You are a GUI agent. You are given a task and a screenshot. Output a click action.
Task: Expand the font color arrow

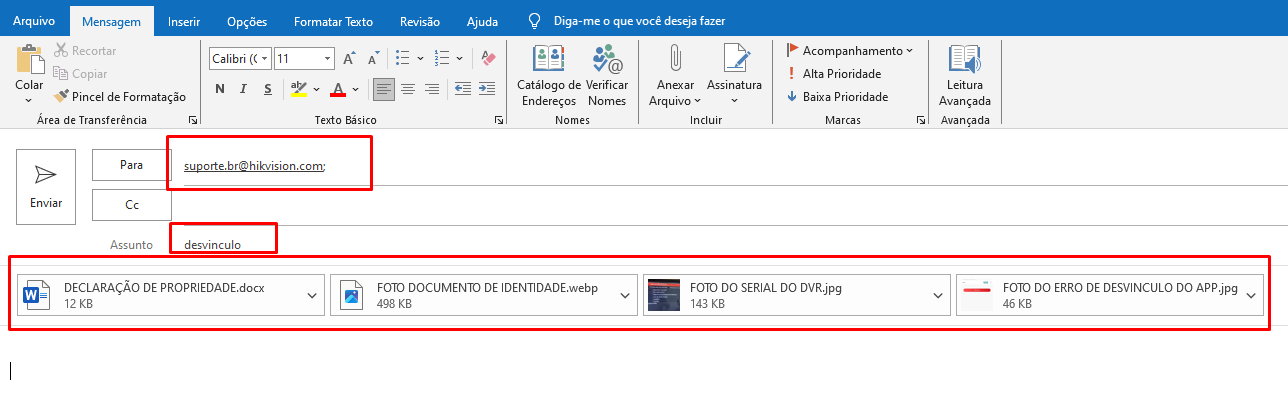coord(355,90)
